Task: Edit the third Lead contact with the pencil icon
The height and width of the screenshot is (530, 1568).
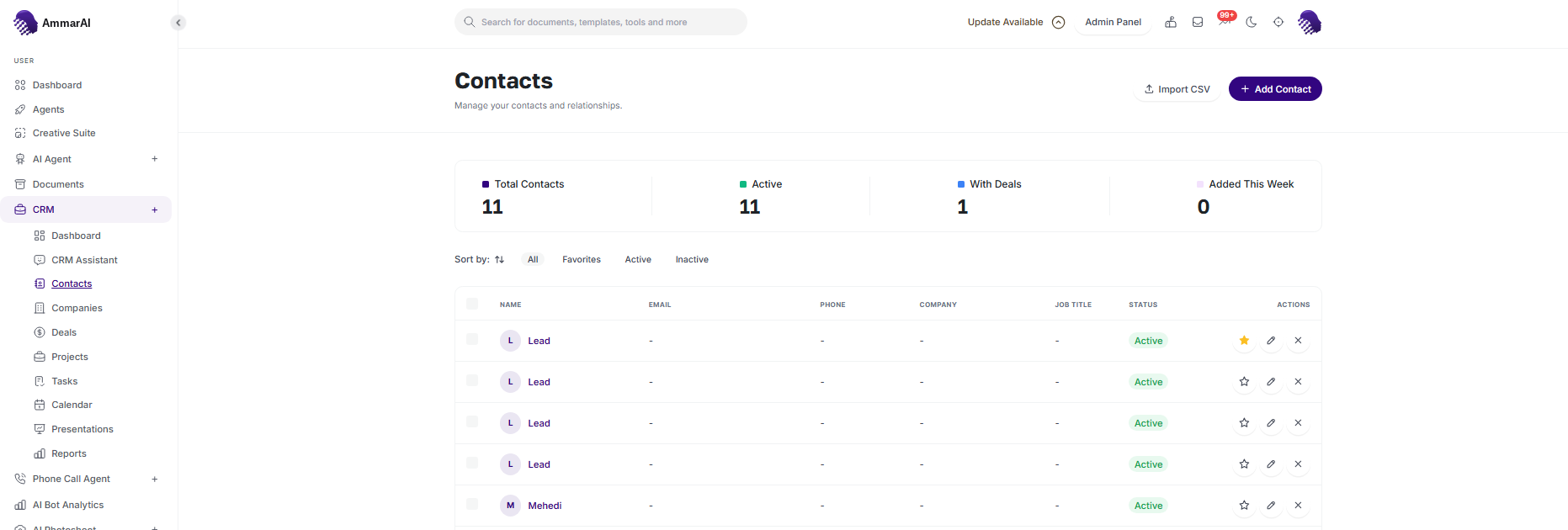Action: 1271,423
